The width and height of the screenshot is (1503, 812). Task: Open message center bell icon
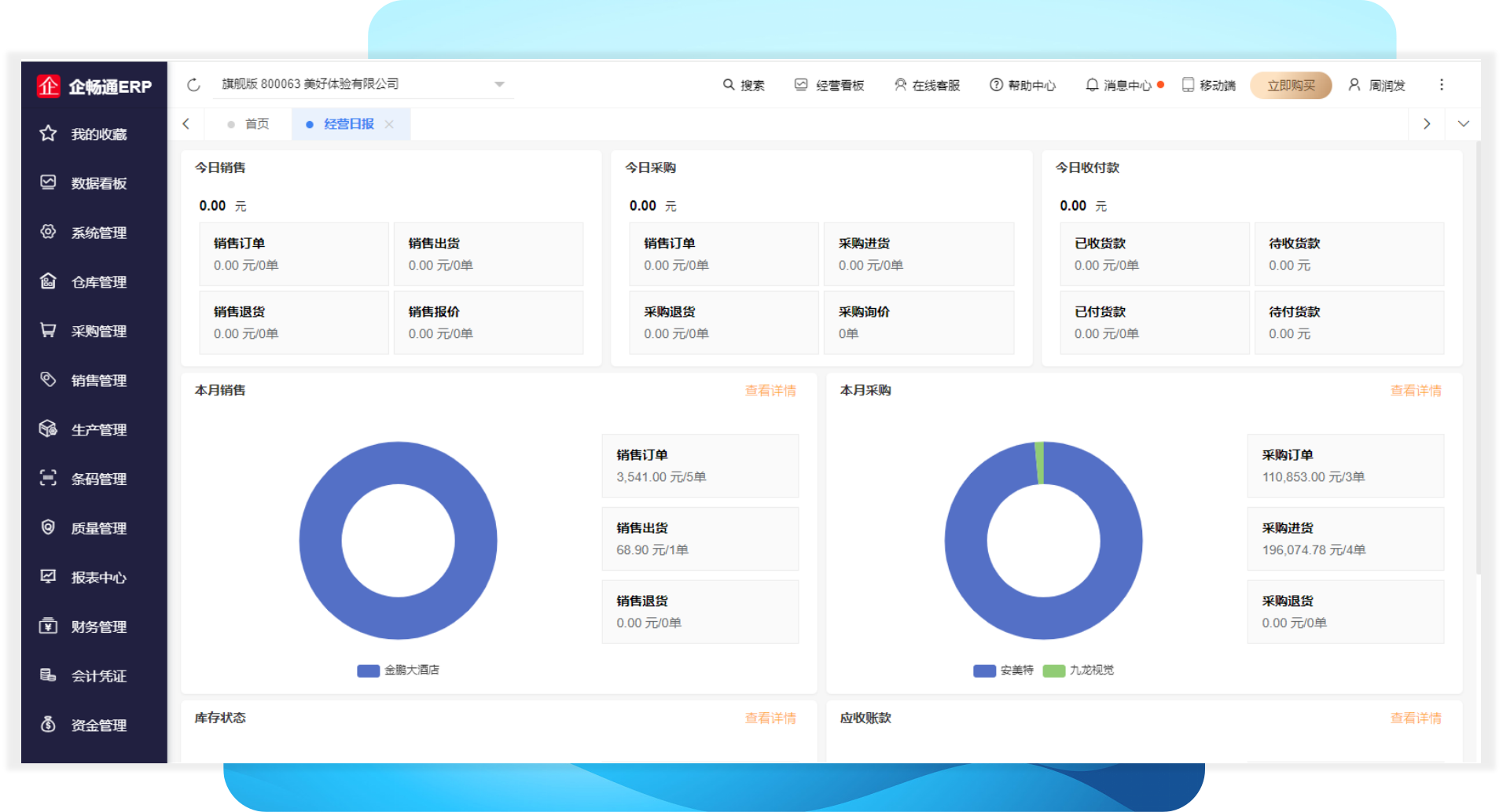1092,85
